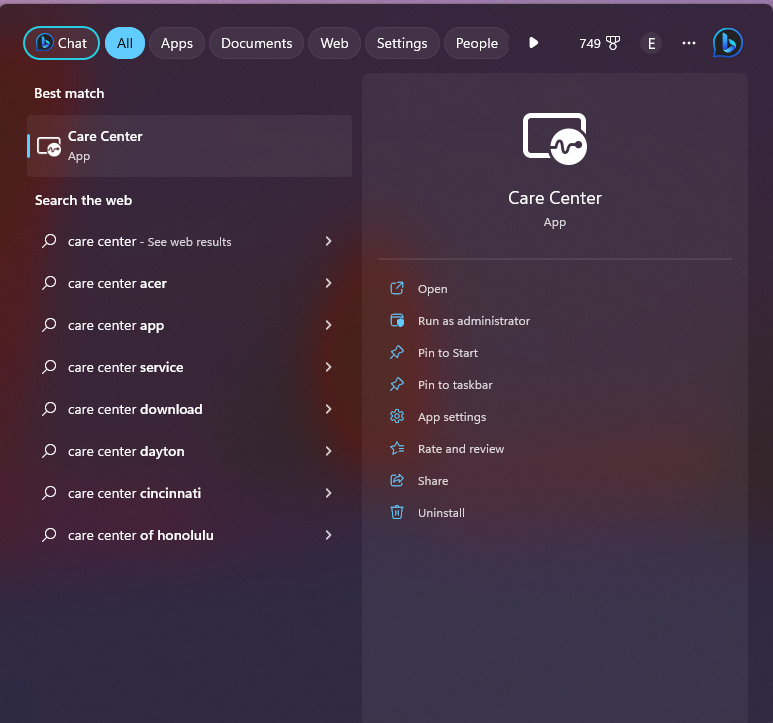
Task: Open the 749 rewards points badge
Action: tap(599, 43)
